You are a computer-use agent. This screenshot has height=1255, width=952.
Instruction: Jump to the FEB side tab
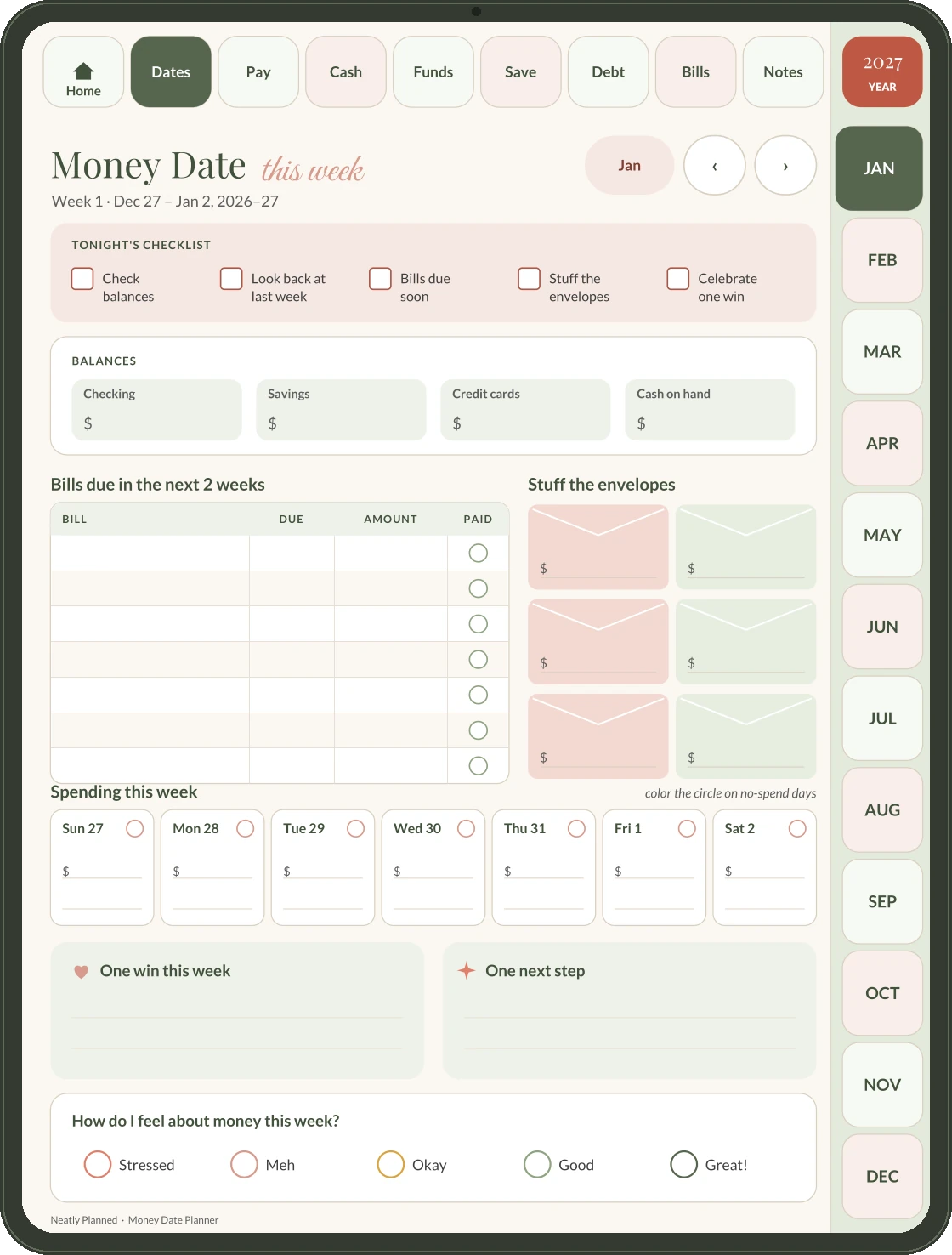point(882,260)
